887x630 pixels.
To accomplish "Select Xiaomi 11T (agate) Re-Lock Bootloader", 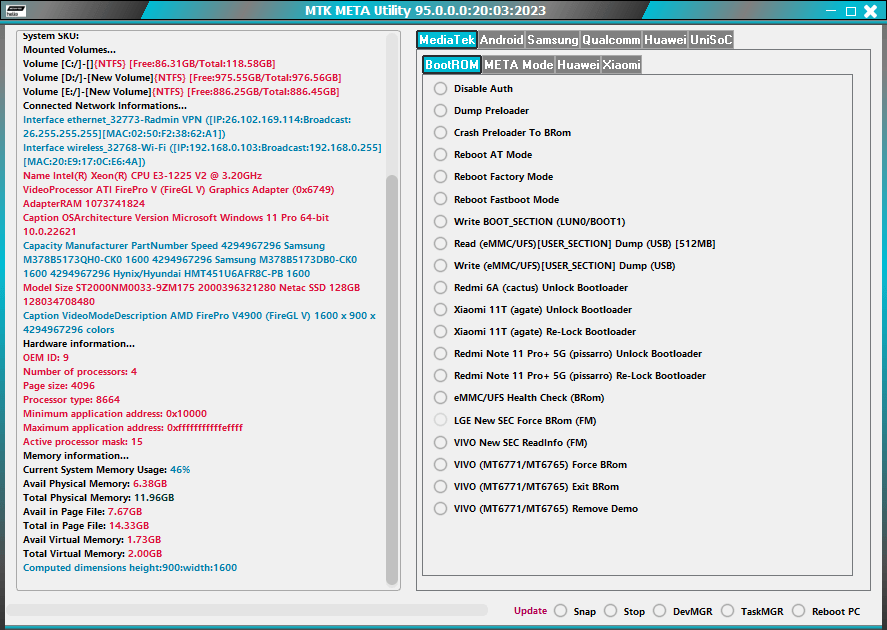I will 440,331.
